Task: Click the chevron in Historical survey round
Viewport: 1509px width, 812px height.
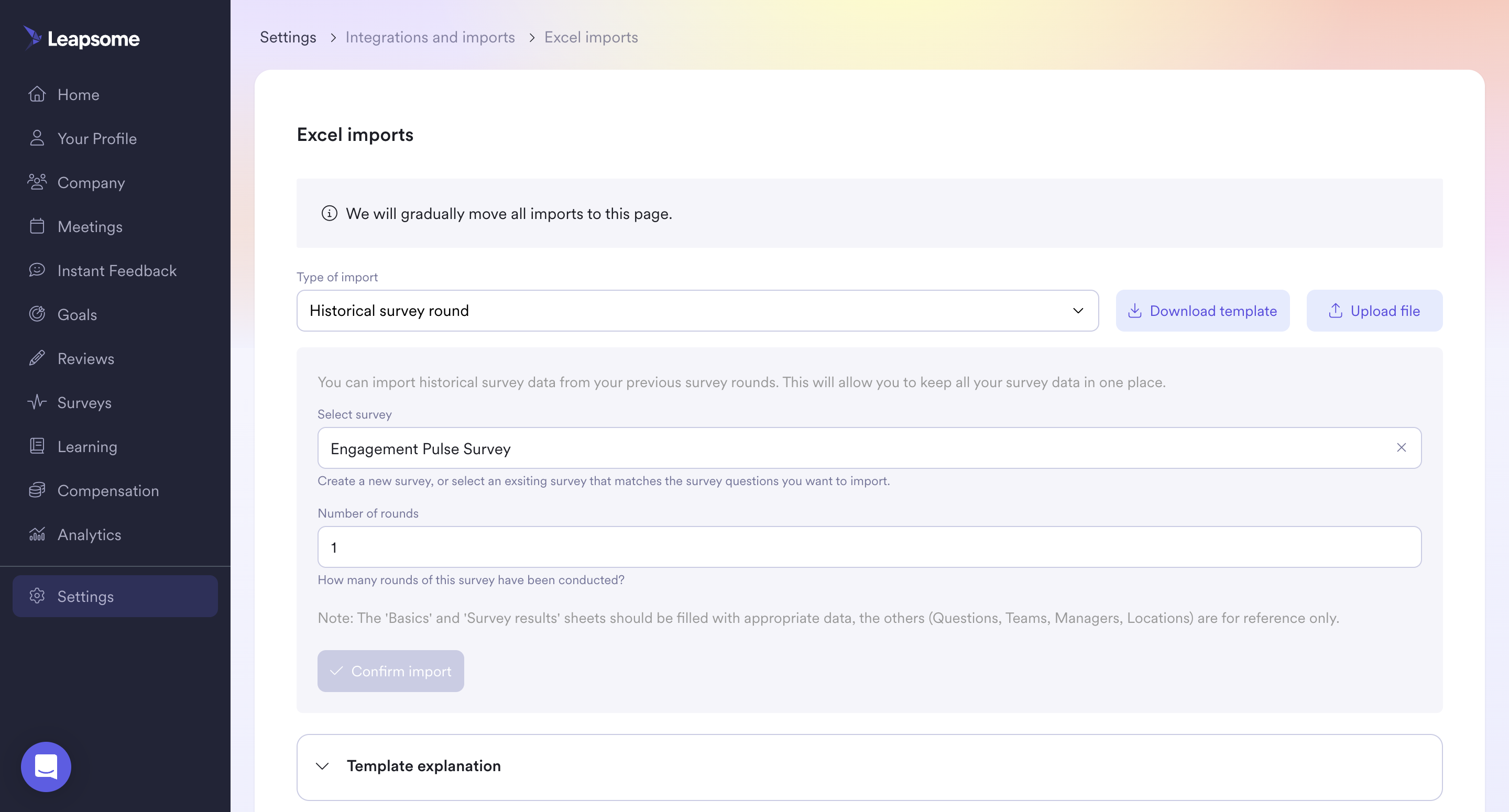Action: point(1078,311)
